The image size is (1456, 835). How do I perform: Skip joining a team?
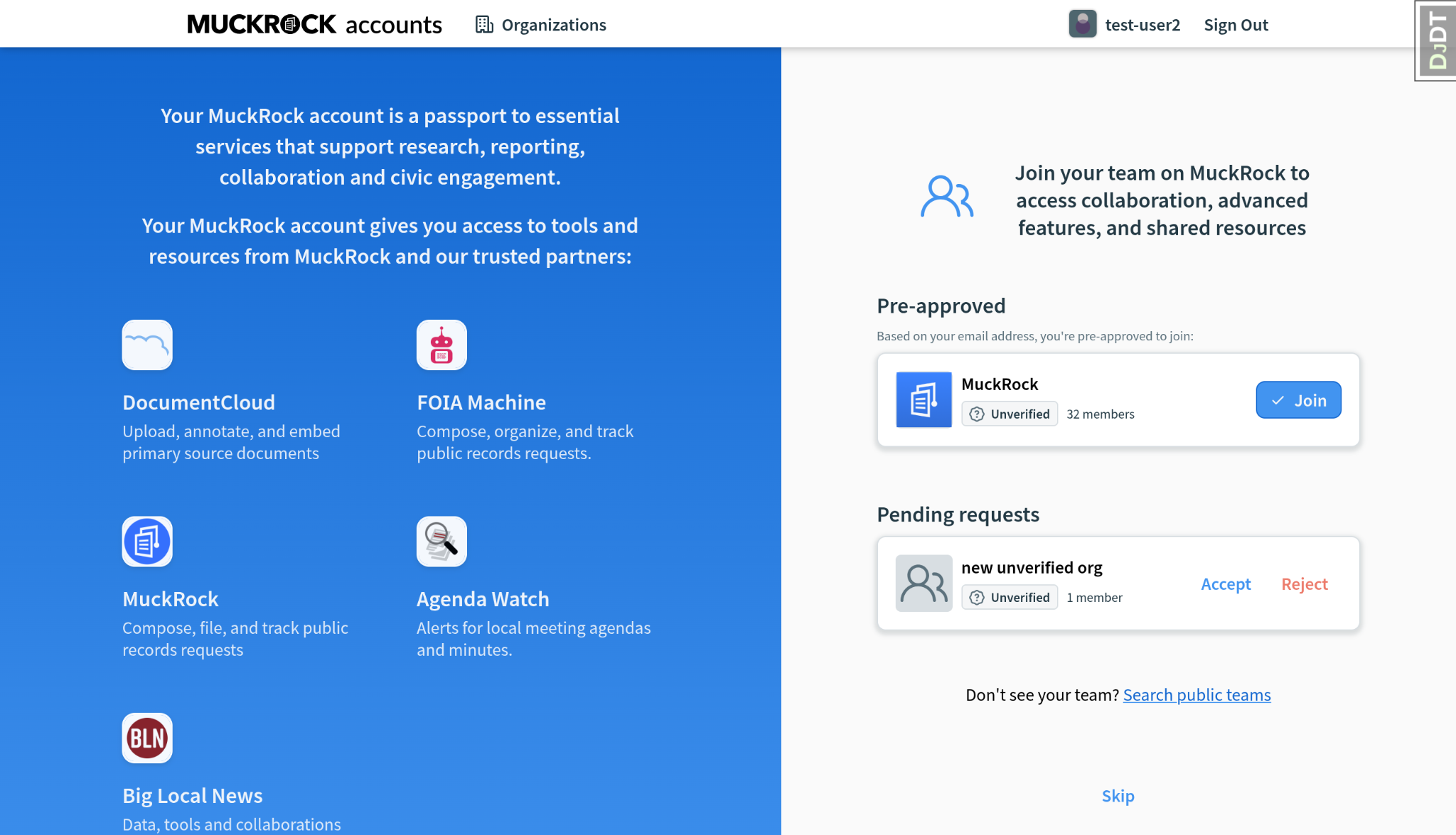tap(1118, 796)
